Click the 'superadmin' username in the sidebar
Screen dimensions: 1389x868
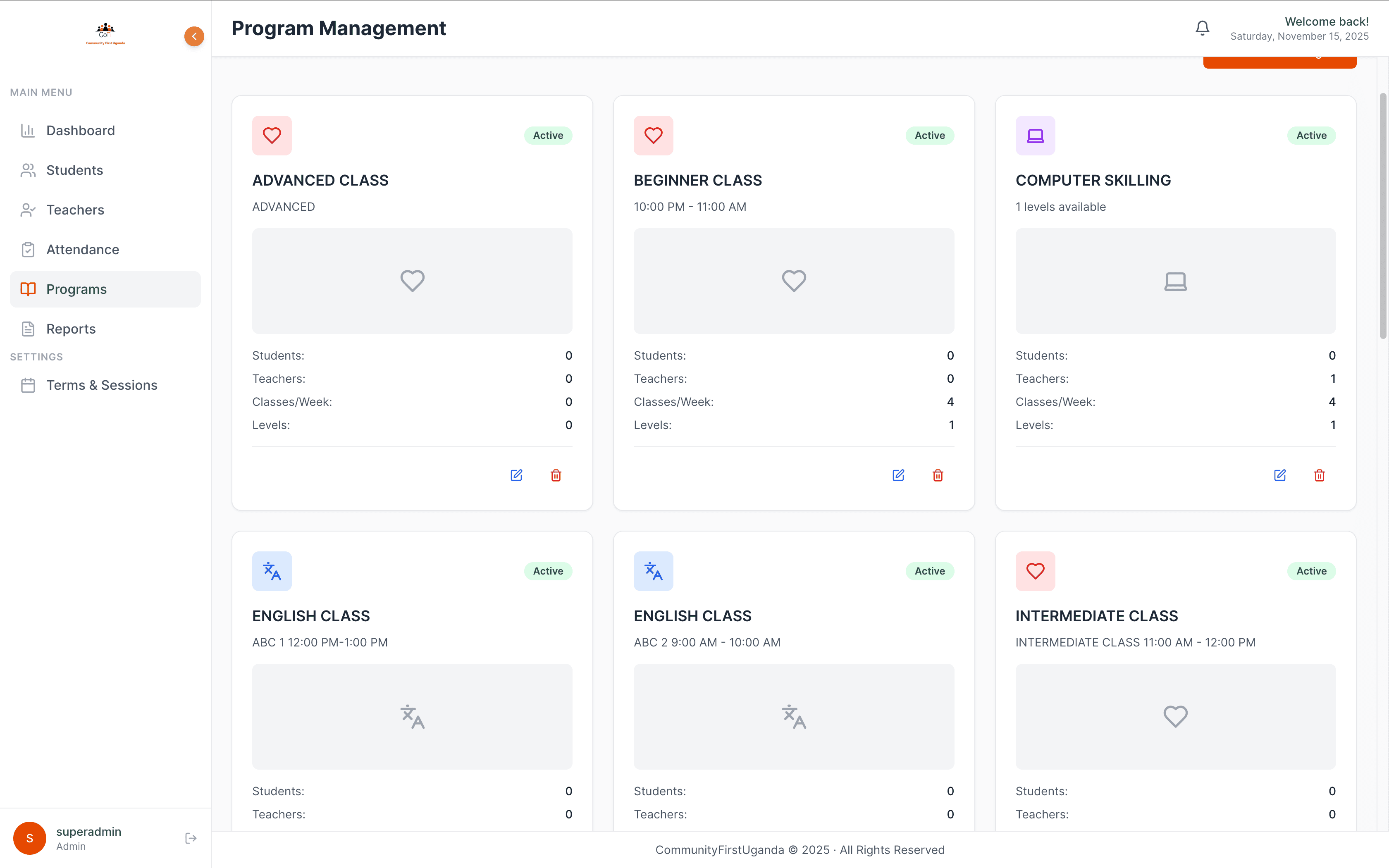point(88,831)
